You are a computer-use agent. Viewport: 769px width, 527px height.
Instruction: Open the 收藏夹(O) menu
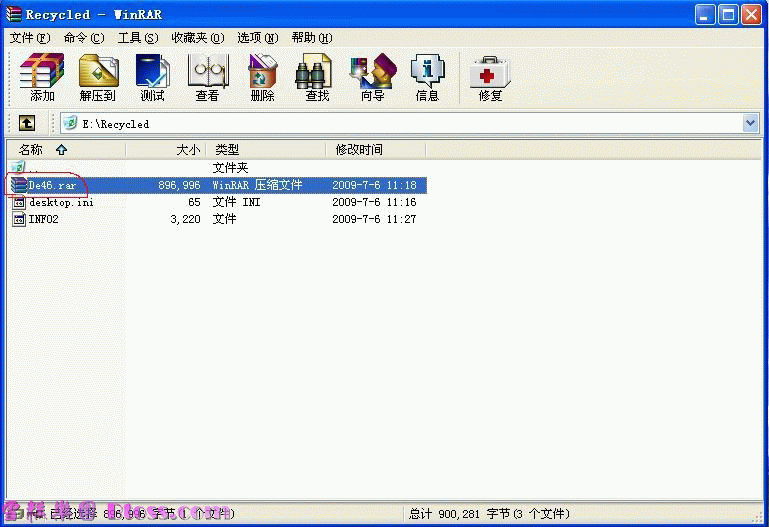(198, 38)
